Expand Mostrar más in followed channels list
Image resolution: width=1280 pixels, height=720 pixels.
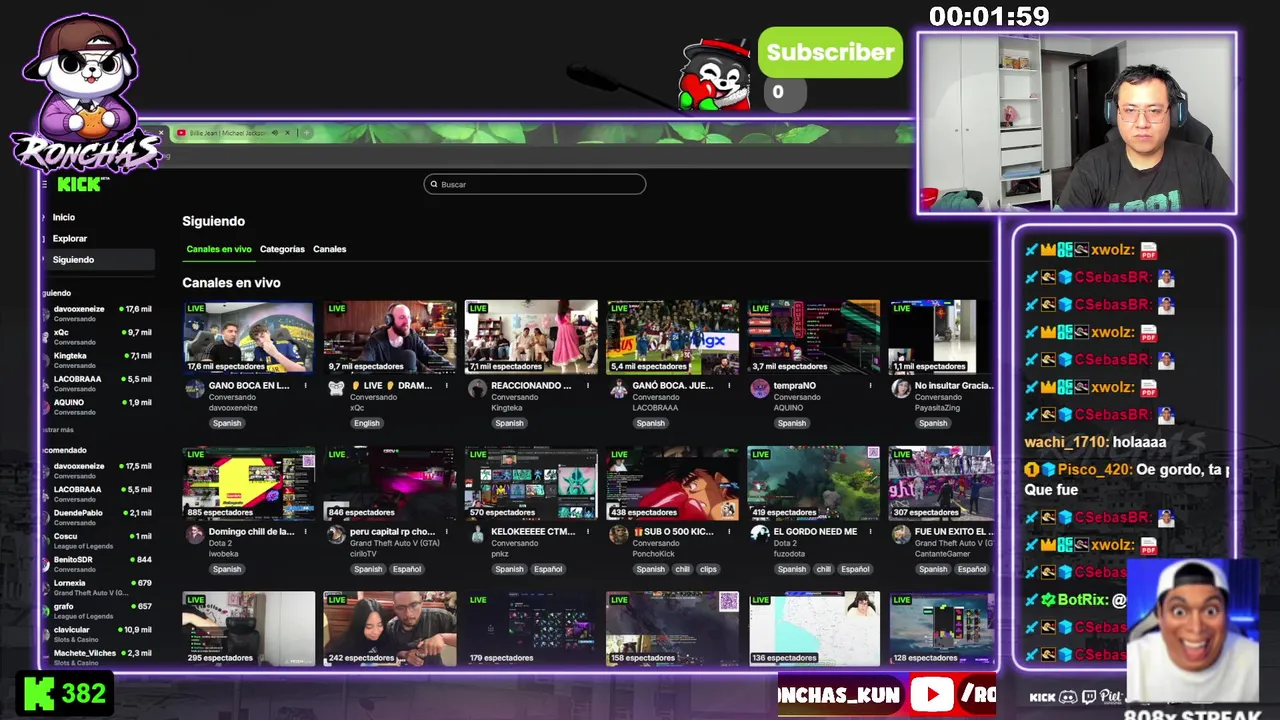pos(58,429)
